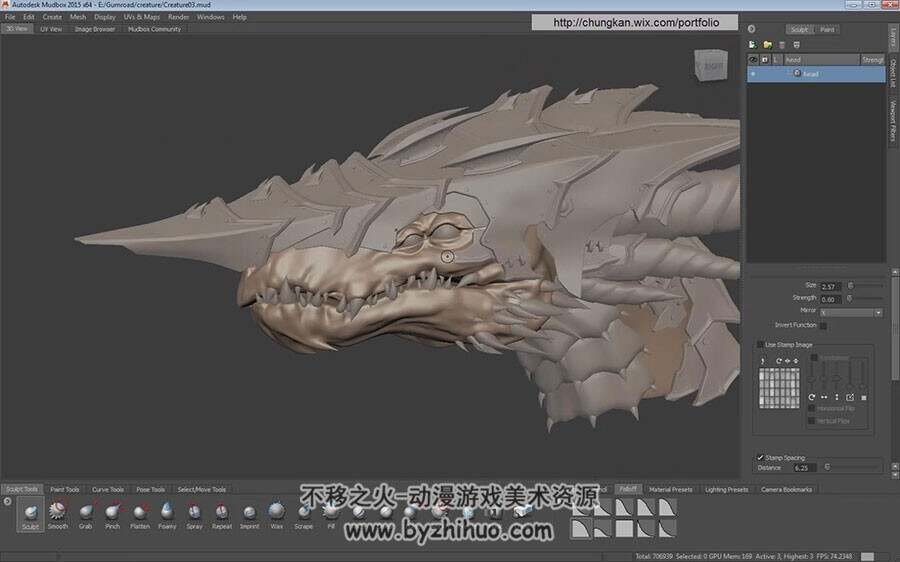This screenshot has width=900, height=562.
Task: Collapse right panel with circular arrow
Action: 751,29
